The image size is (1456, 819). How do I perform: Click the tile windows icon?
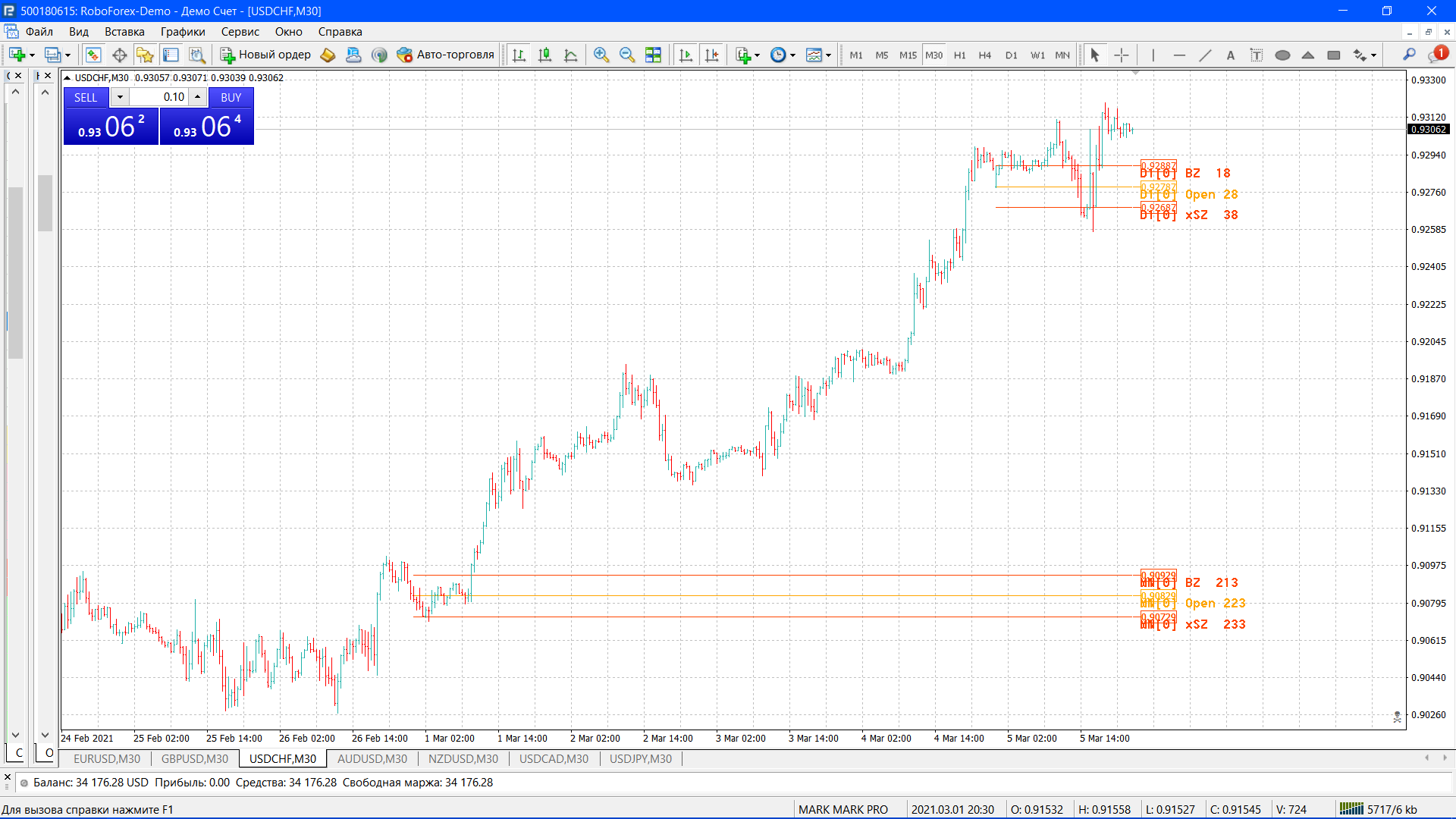[x=653, y=55]
